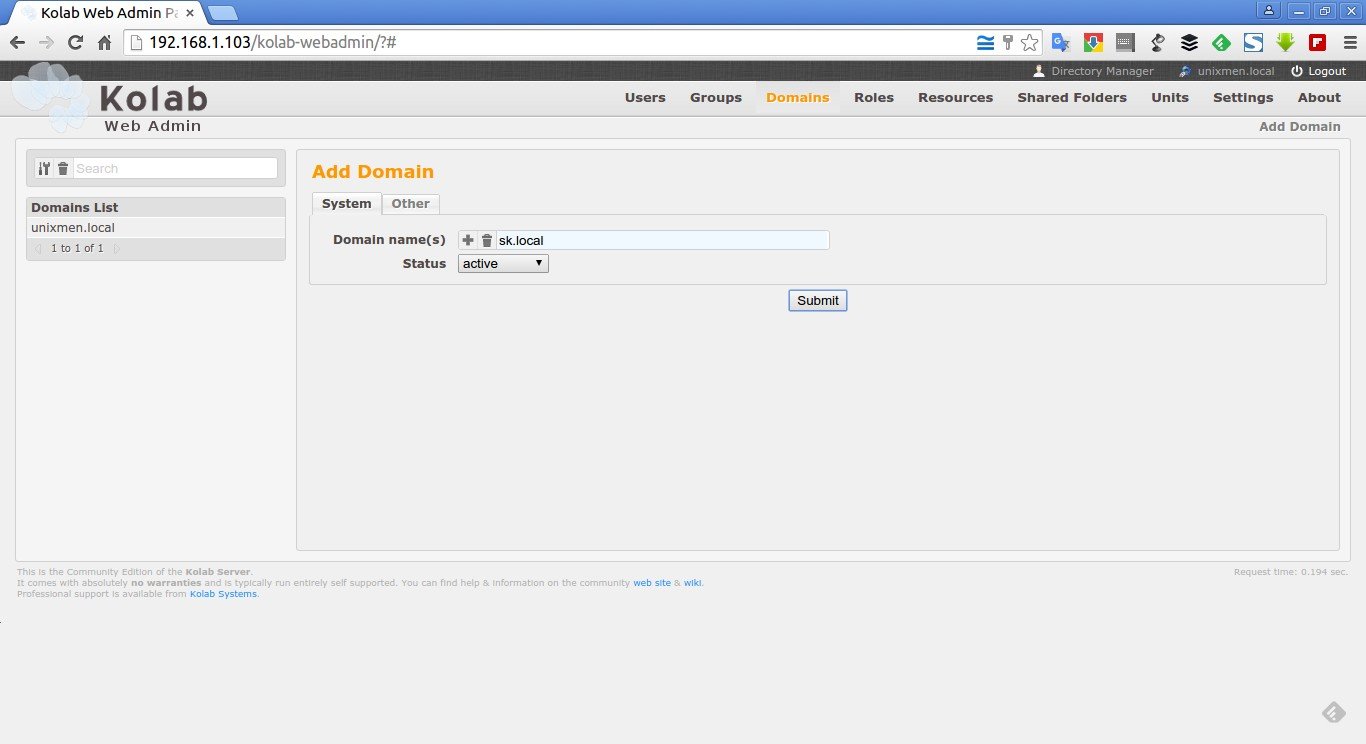This screenshot has width=1366, height=744.
Task: Click the saved password key icon
Action: pyautogui.click(x=1007, y=43)
